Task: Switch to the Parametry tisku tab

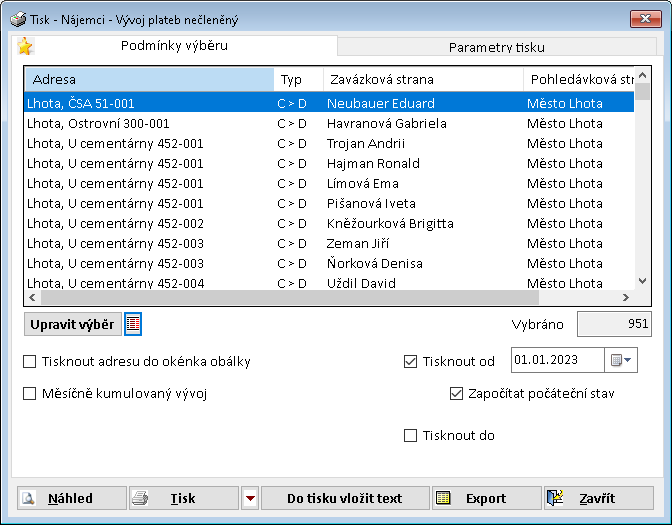Action: pos(496,47)
